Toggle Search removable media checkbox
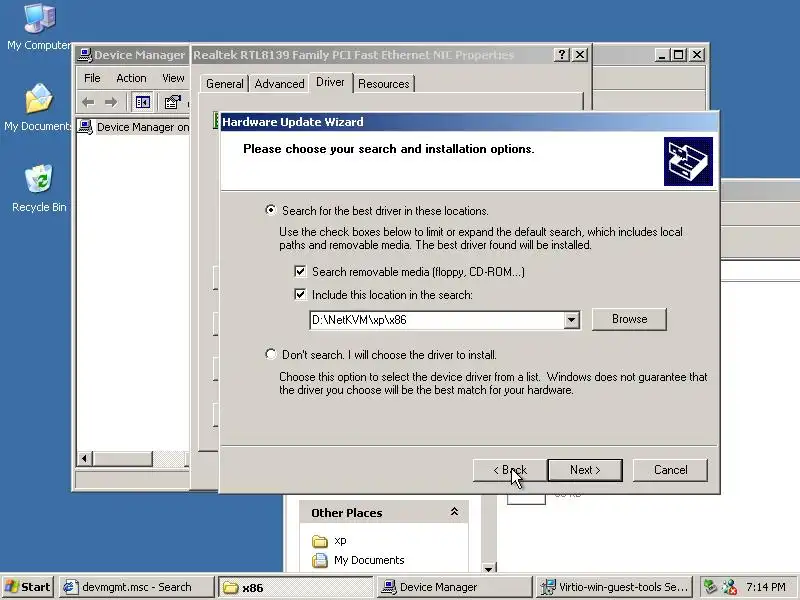Viewport: 800px width, 600px height. pyautogui.click(x=300, y=271)
